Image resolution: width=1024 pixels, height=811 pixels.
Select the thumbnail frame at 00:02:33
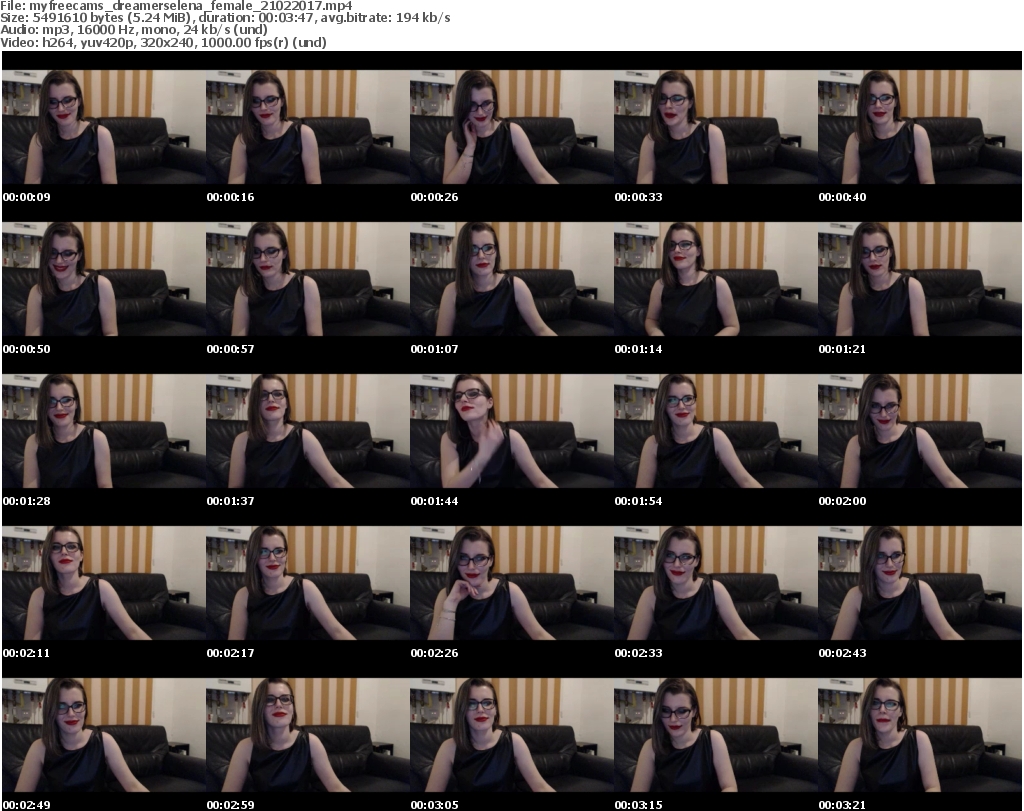pyautogui.click(x=716, y=583)
